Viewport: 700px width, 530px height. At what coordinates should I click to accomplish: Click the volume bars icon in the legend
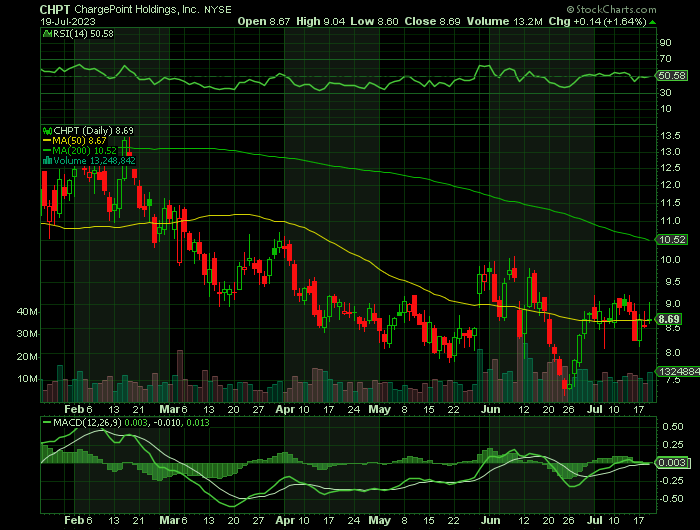point(47,160)
